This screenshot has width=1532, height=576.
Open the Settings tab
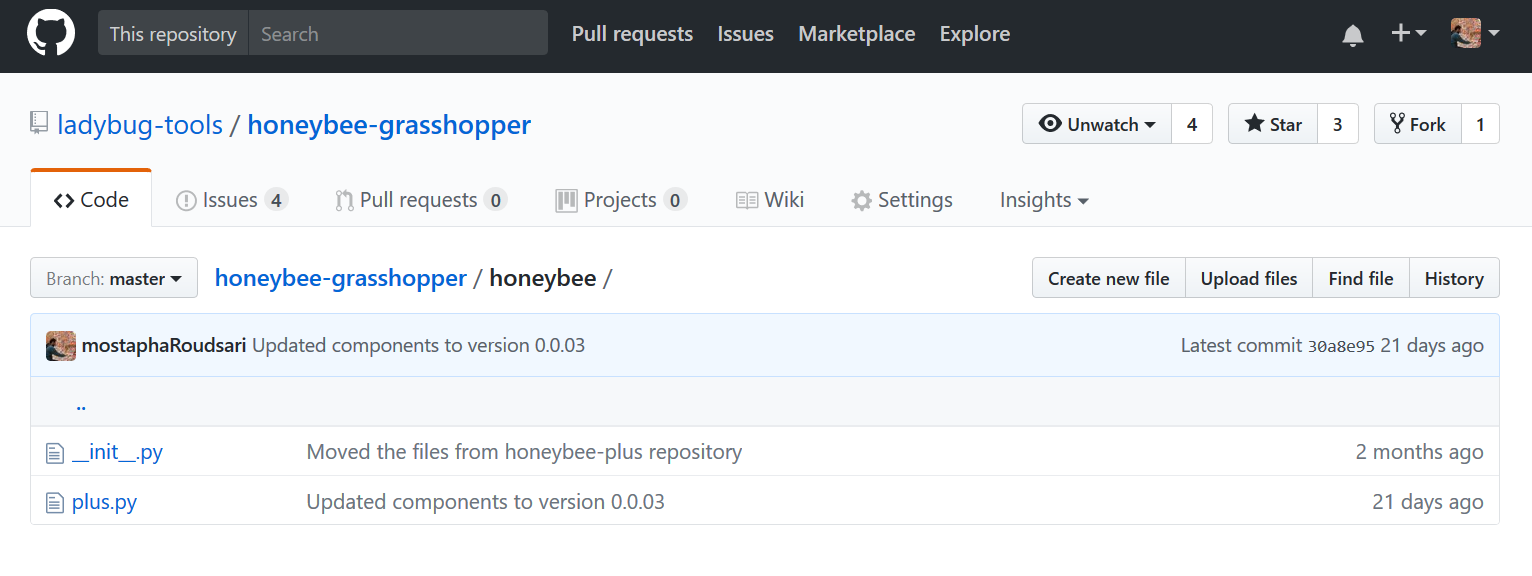(x=902, y=200)
